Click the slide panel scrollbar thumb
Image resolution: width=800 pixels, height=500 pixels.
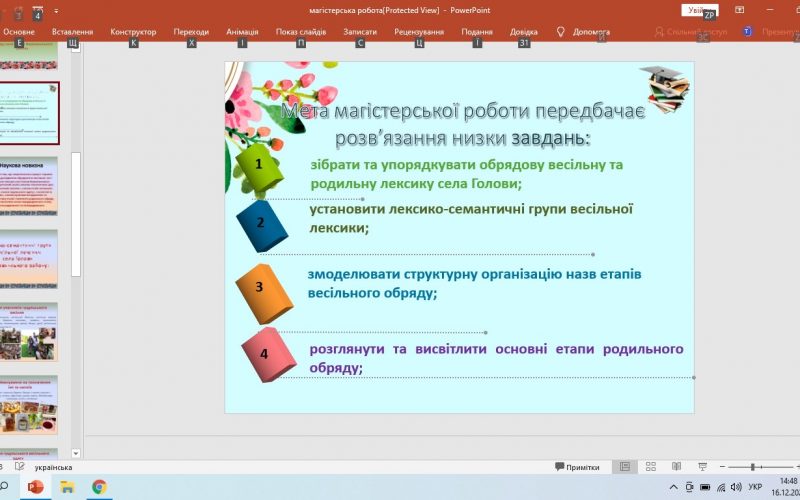pos(76,214)
